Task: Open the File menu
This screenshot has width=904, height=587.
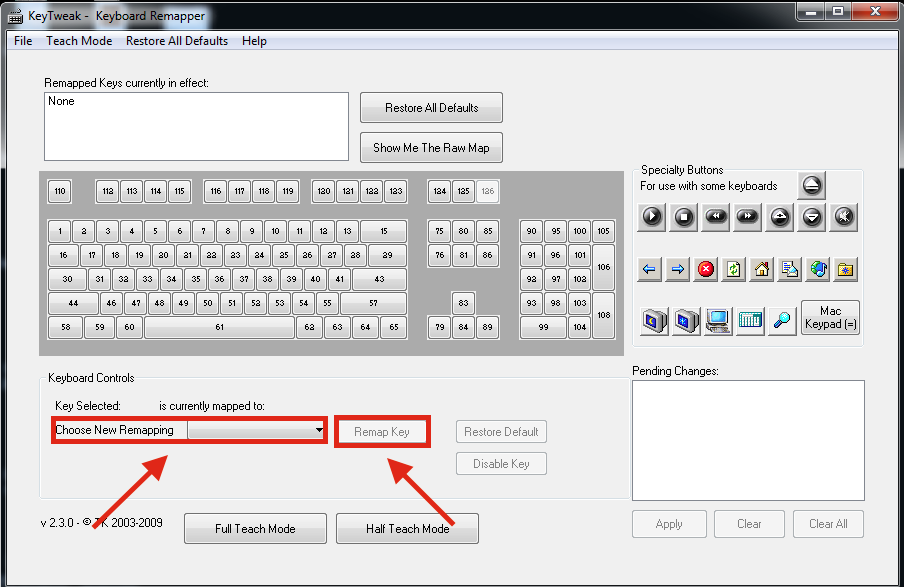Action: click(23, 41)
